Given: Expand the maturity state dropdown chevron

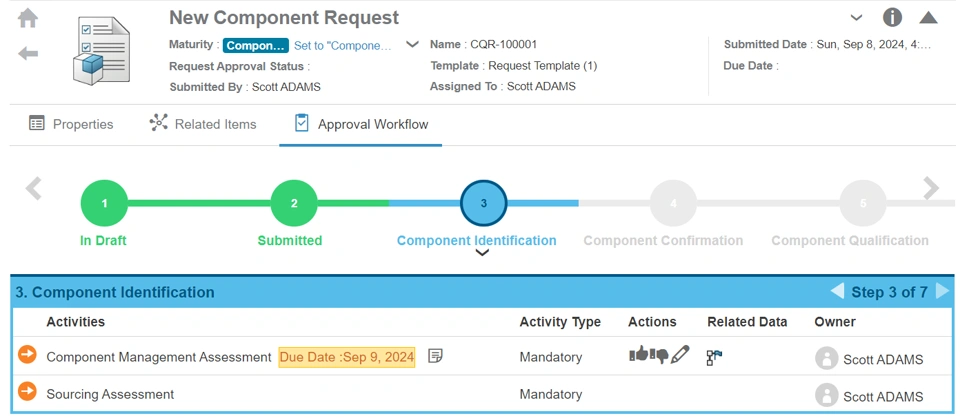Looking at the screenshot, I should pyautogui.click(x=412, y=45).
